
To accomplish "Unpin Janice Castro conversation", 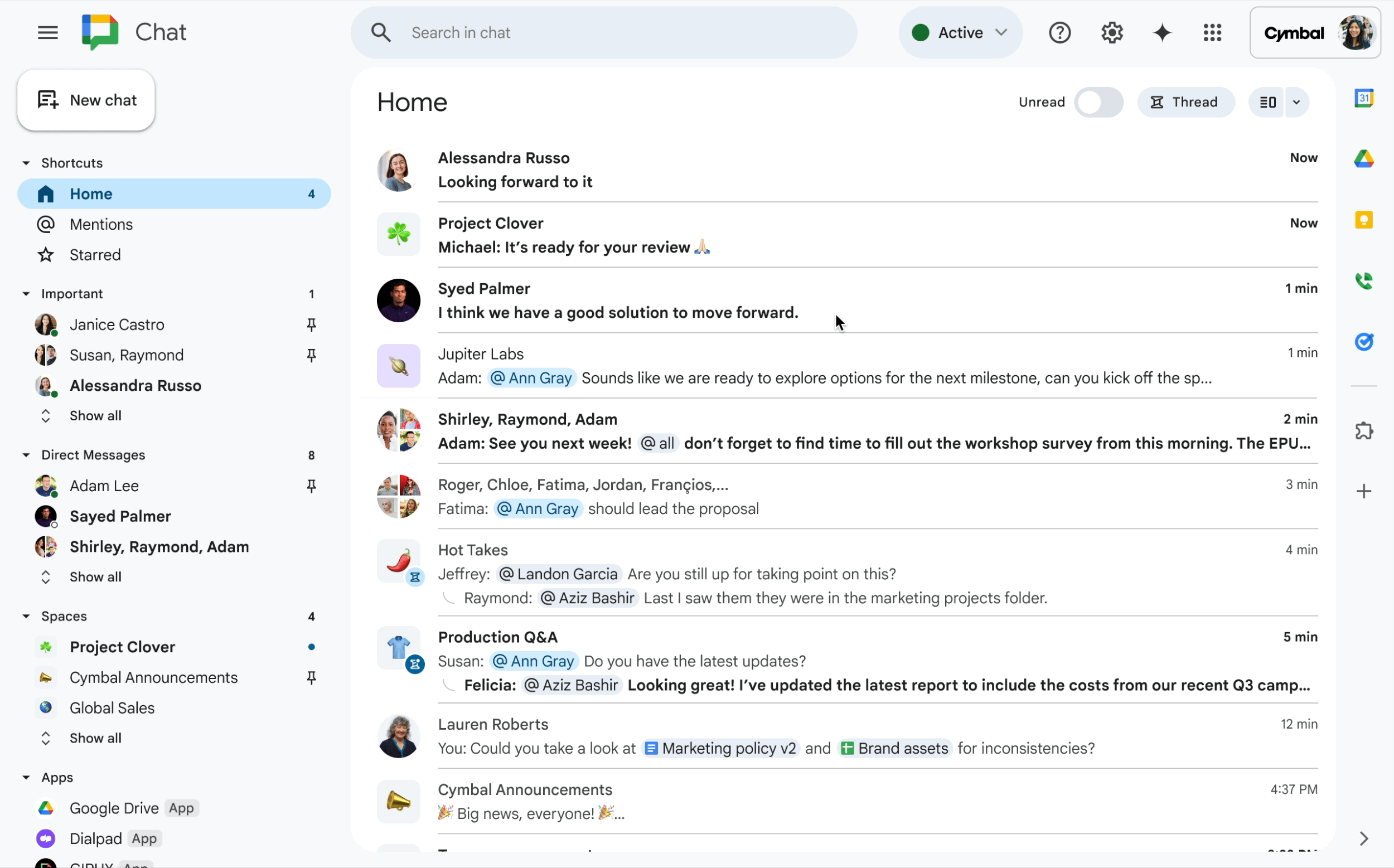I will 311,325.
